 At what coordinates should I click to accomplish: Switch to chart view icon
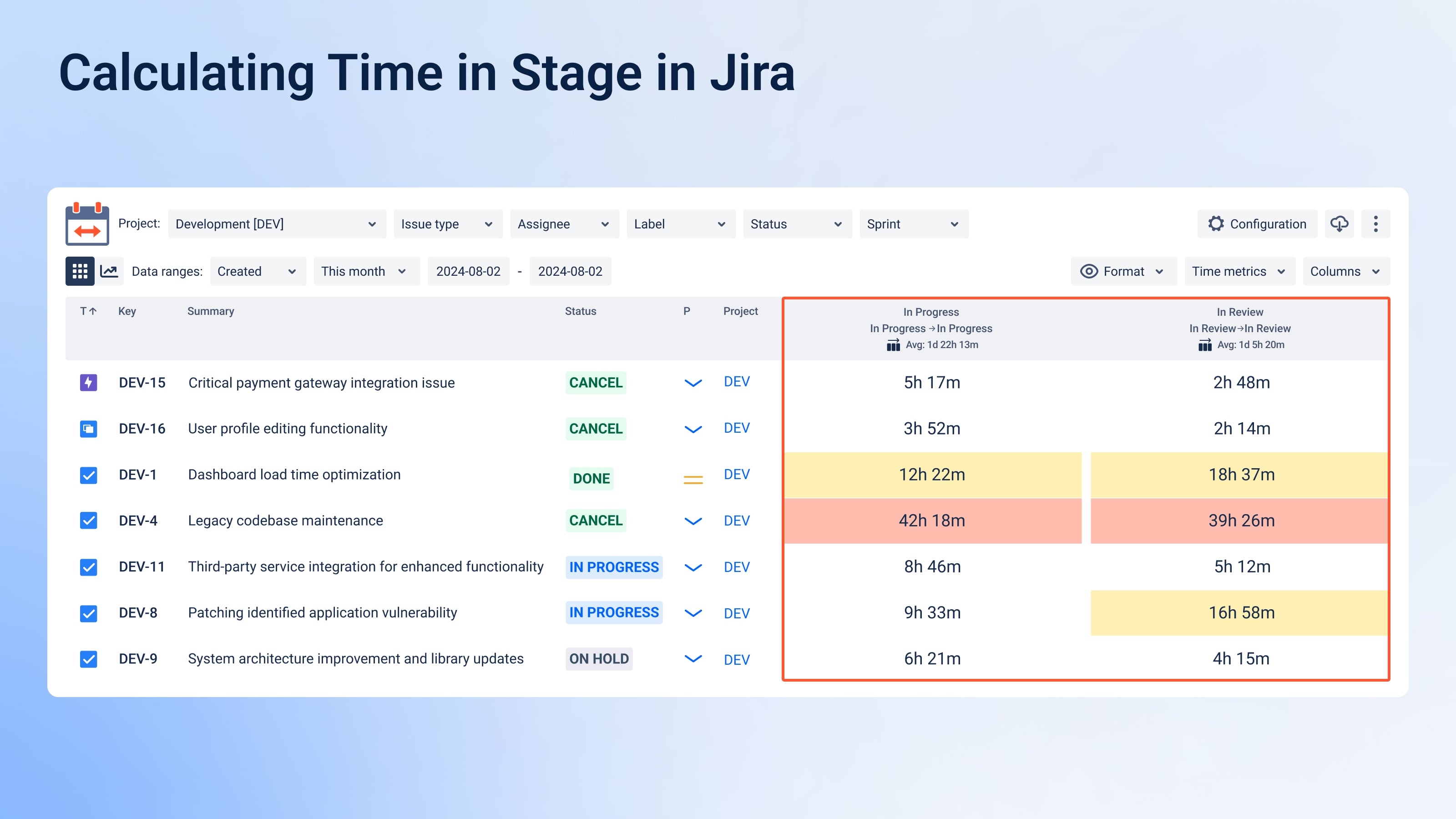click(109, 271)
